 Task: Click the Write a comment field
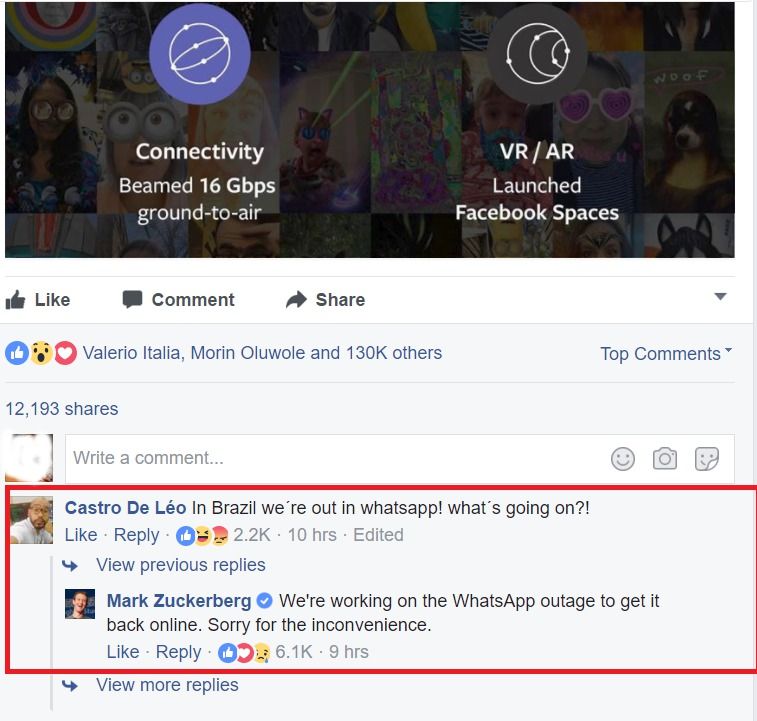click(338, 458)
